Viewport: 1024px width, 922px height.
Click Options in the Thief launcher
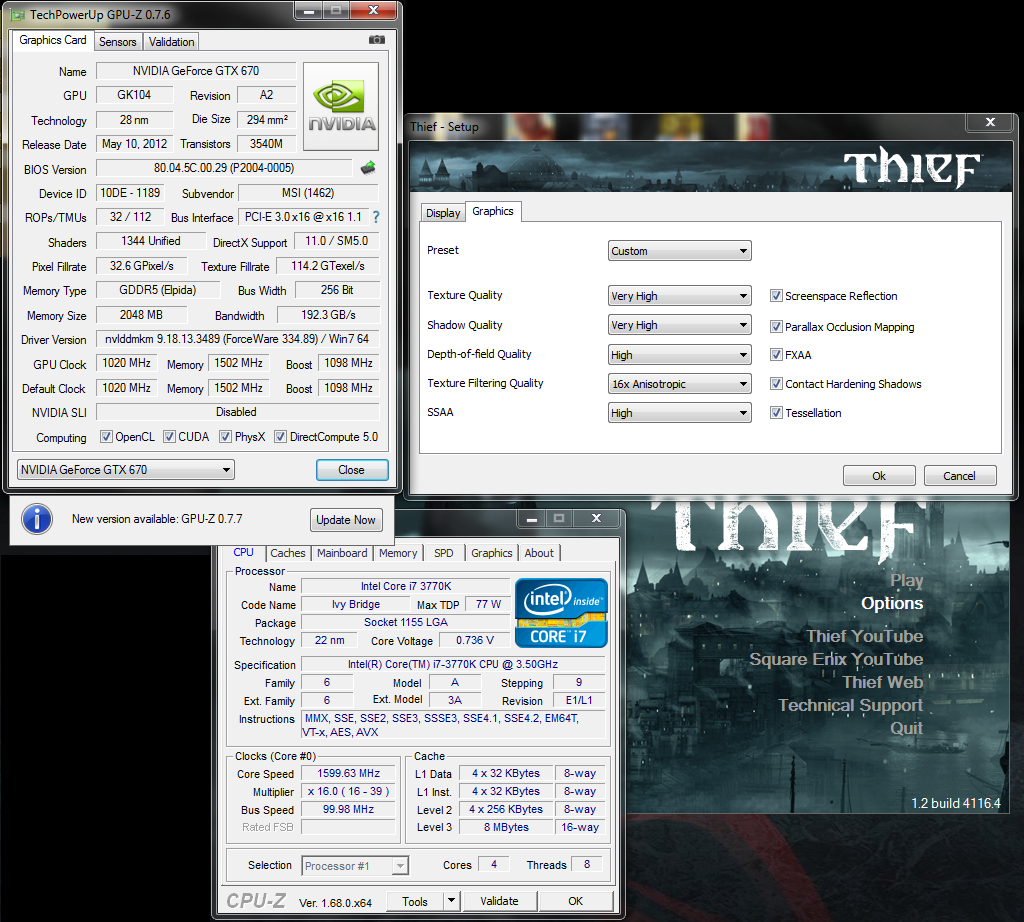pos(892,603)
